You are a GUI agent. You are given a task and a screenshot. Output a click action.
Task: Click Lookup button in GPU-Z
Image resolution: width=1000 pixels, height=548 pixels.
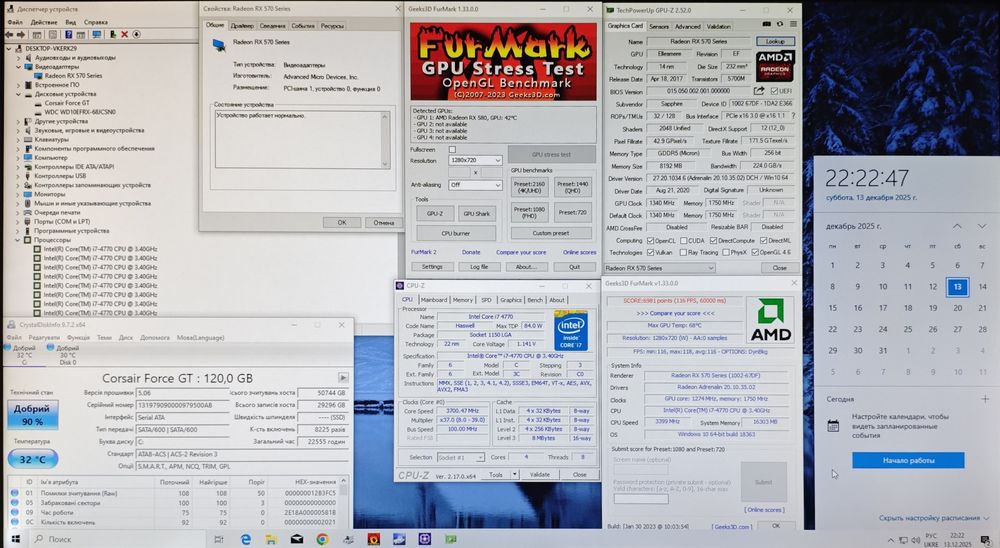click(x=775, y=41)
